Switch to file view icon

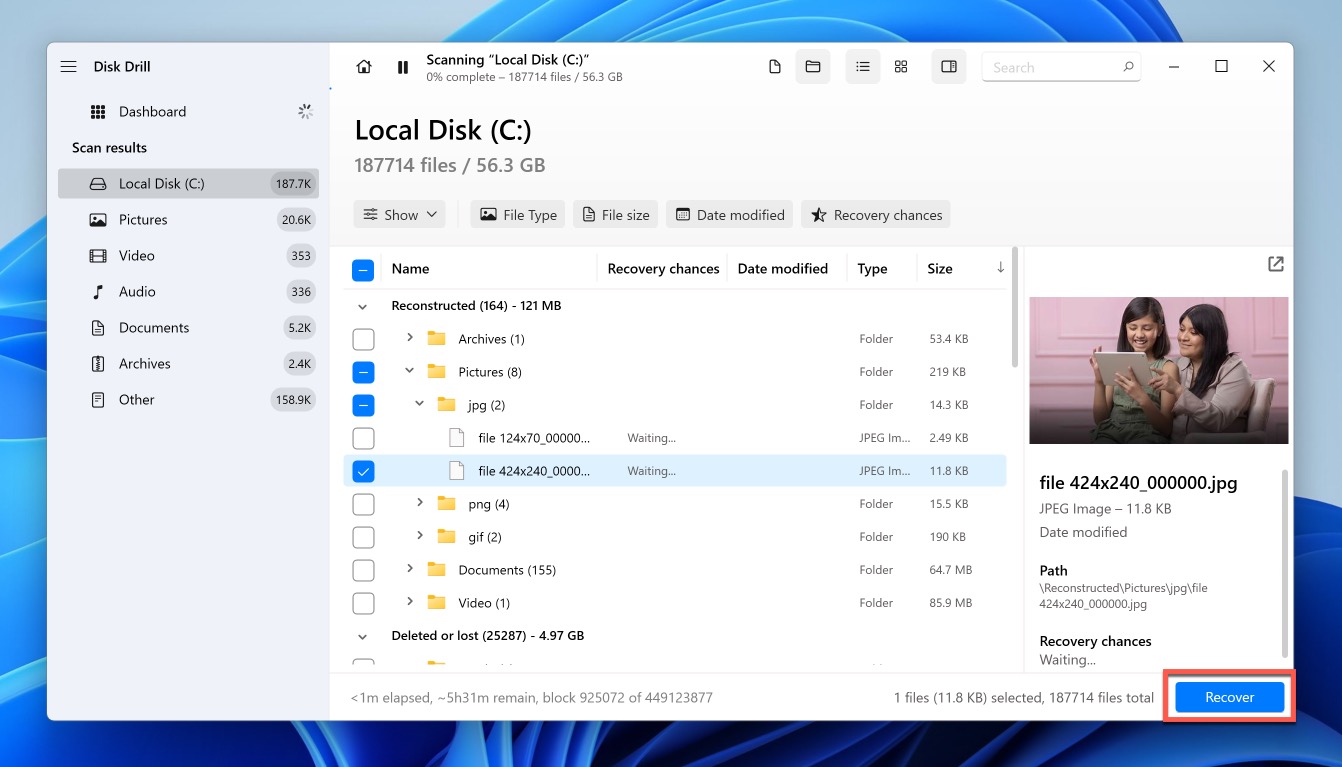coord(774,67)
